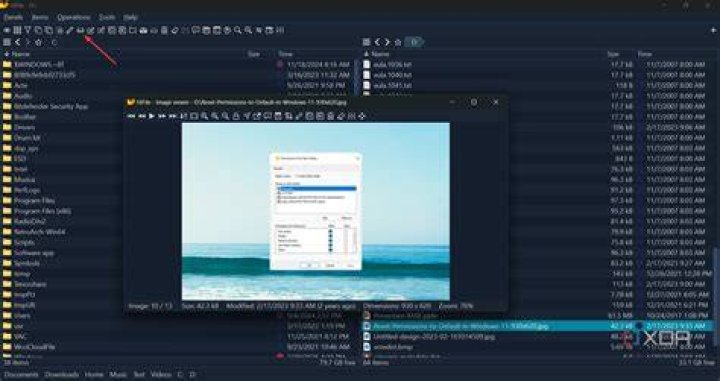Click the filter funnel icon in main toolbar
The width and height of the screenshot is (720, 381).
click(28, 30)
